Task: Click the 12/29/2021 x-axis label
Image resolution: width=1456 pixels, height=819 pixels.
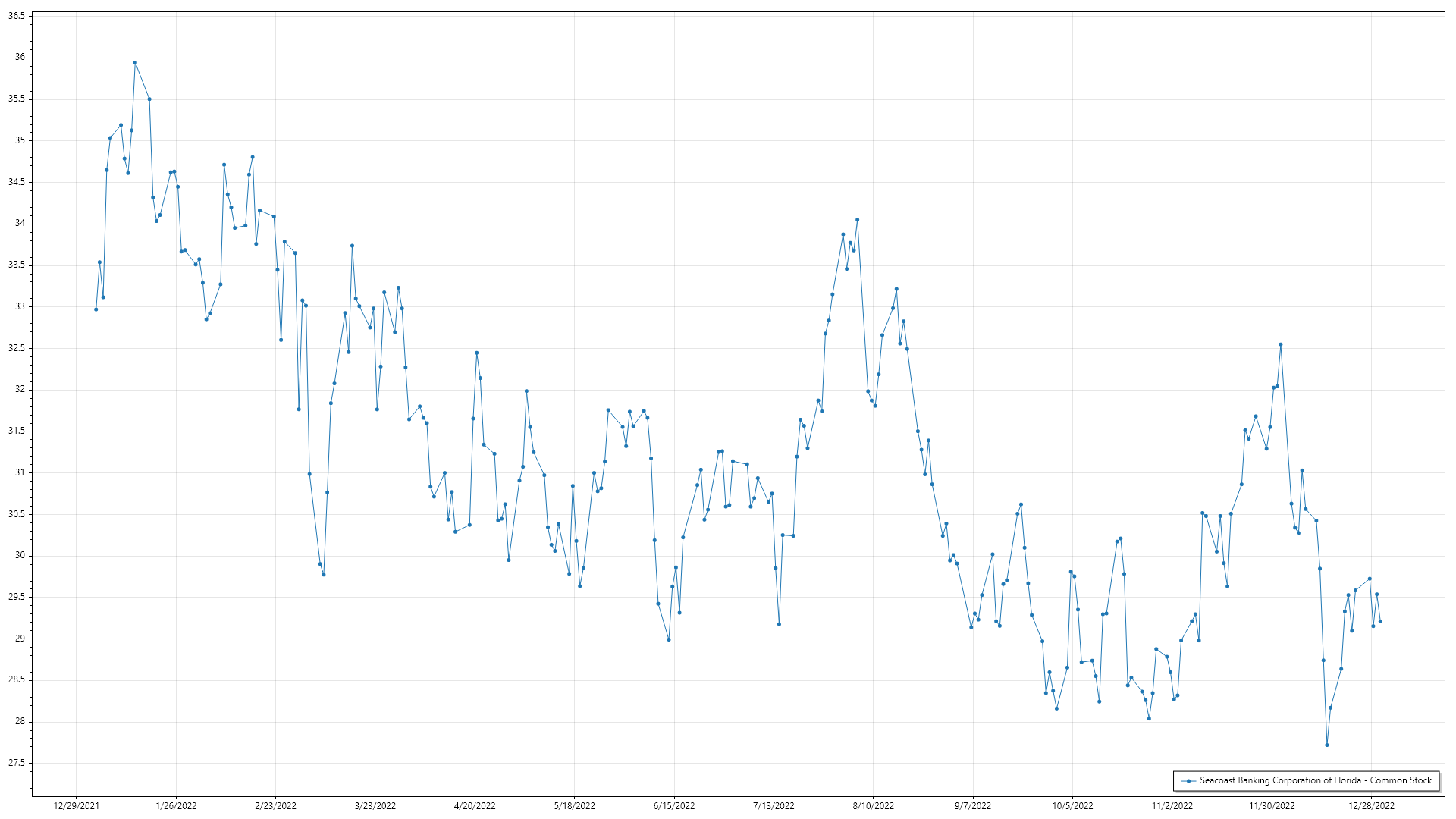Action: click(x=77, y=806)
